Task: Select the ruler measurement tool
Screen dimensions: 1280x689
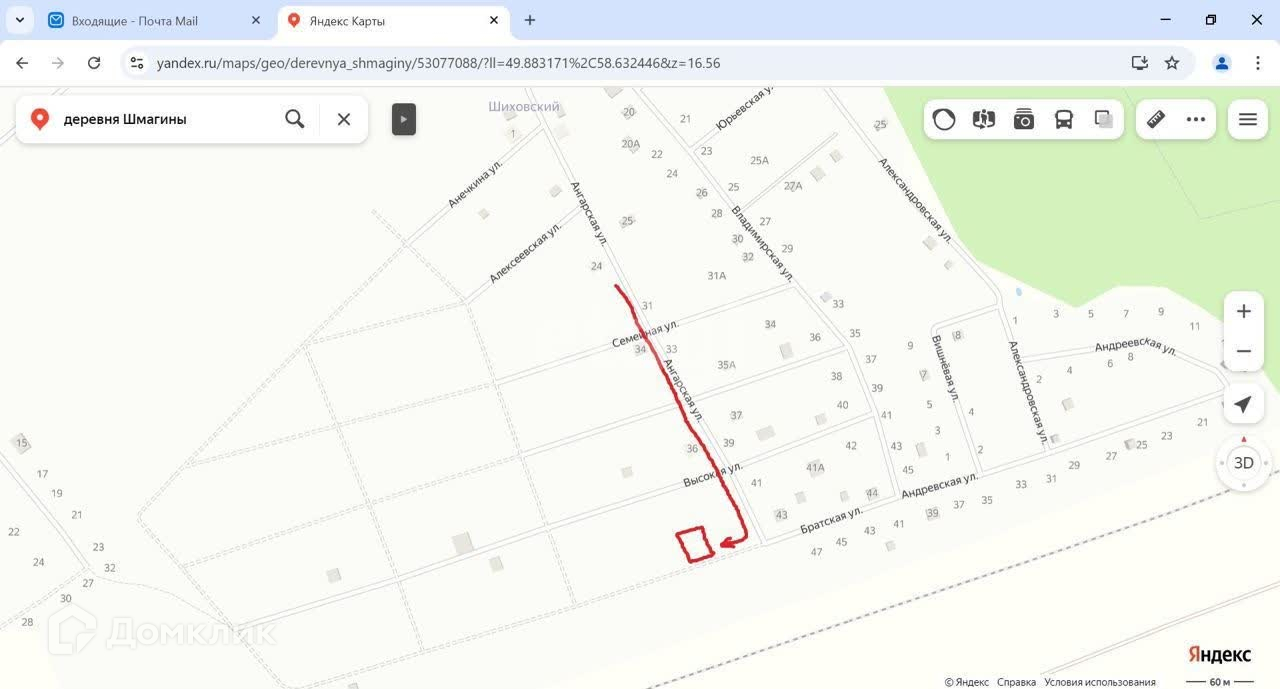Action: (x=1156, y=119)
